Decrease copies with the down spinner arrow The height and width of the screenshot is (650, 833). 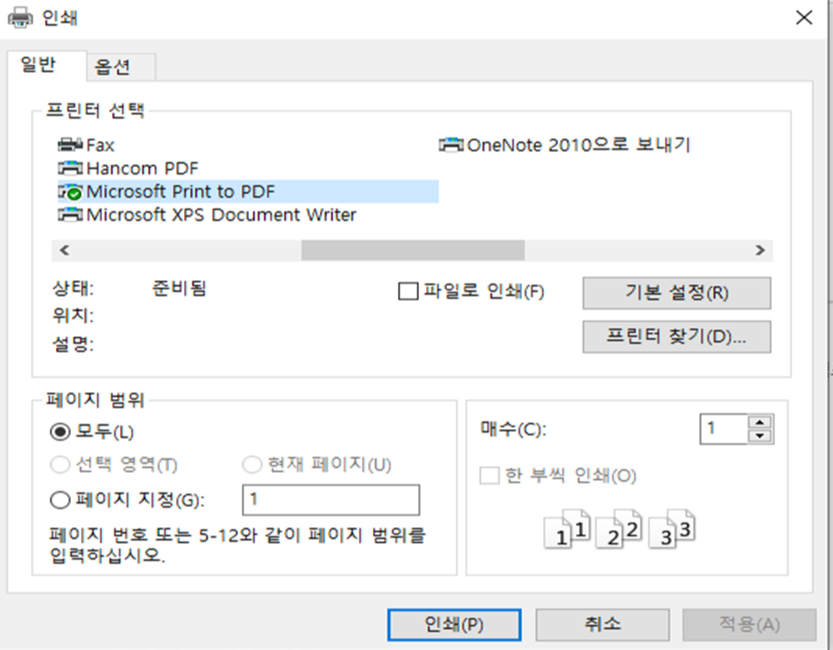760,436
